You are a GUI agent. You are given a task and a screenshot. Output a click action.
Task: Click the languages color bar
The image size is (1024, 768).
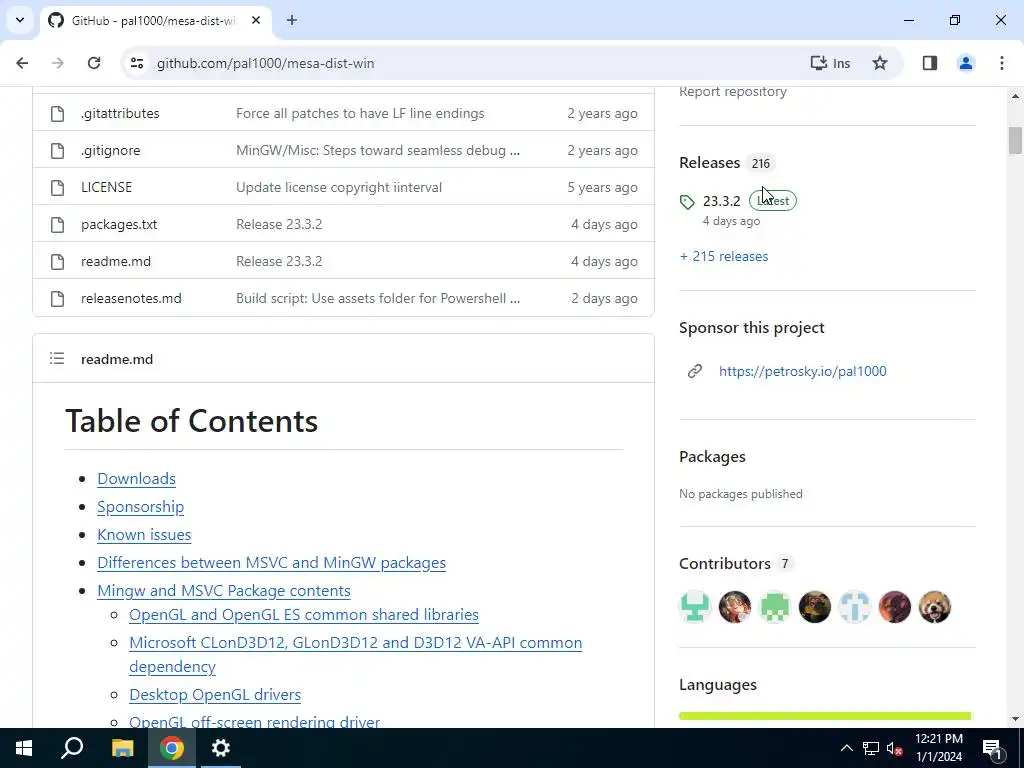coord(825,716)
